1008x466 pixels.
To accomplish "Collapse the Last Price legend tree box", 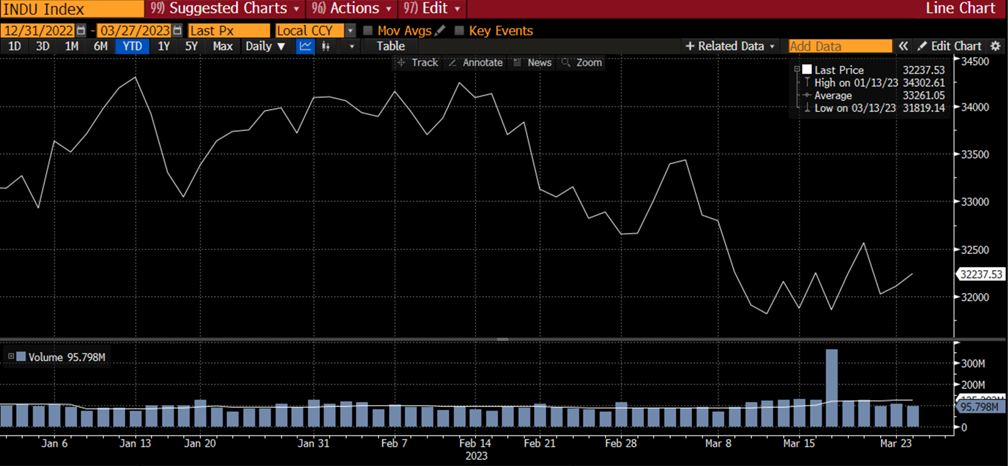I will pyautogui.click(x=797, y=68).
